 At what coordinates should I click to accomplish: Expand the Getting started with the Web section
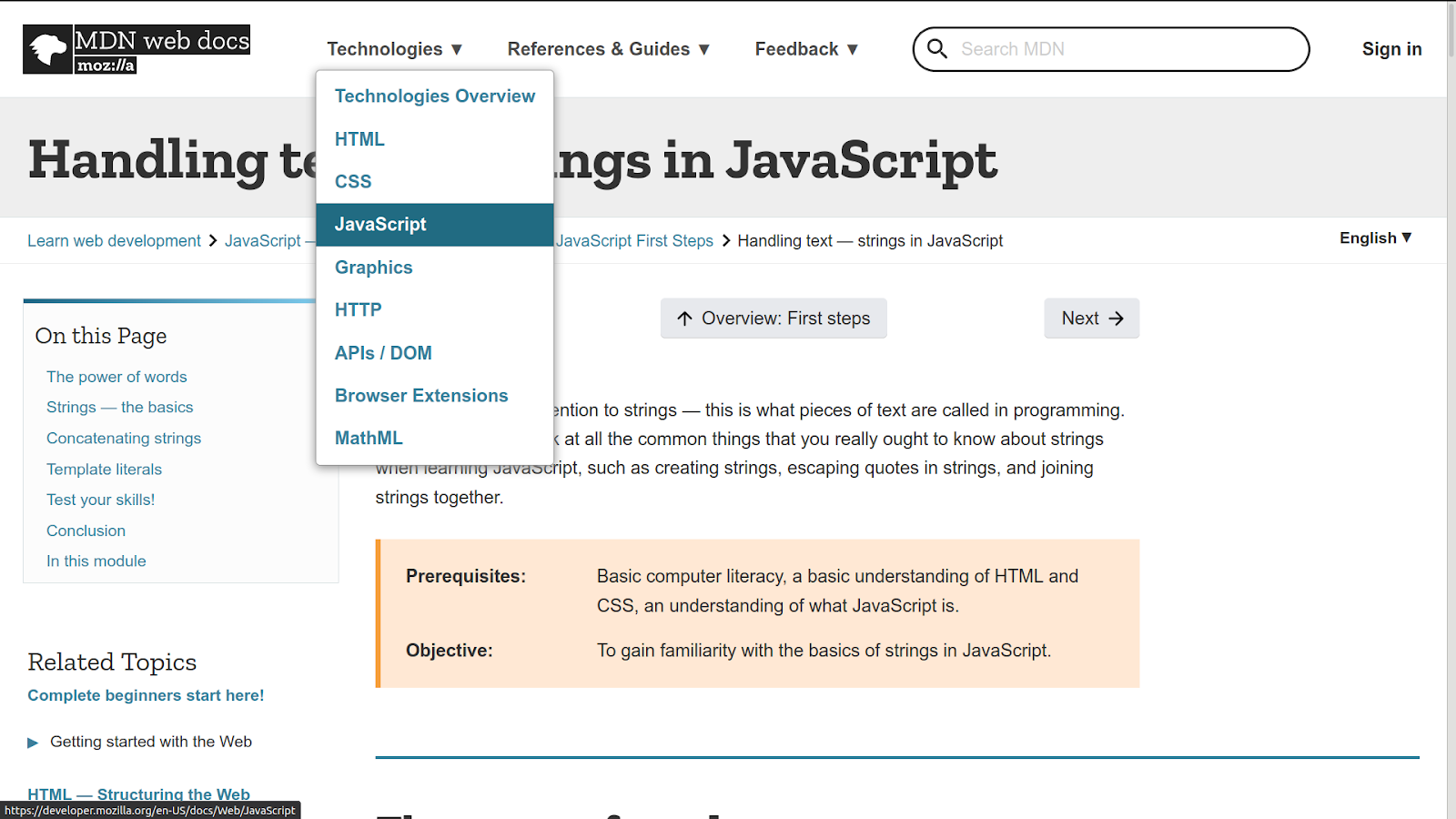34,741
